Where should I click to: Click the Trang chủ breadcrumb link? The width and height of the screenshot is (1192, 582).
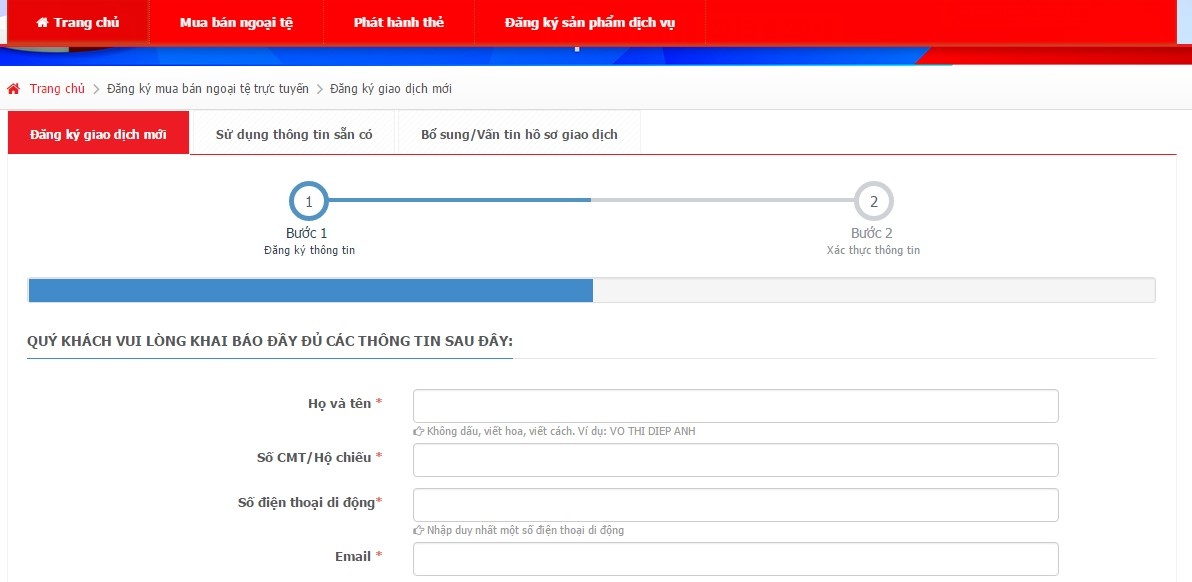coord(57,89)
